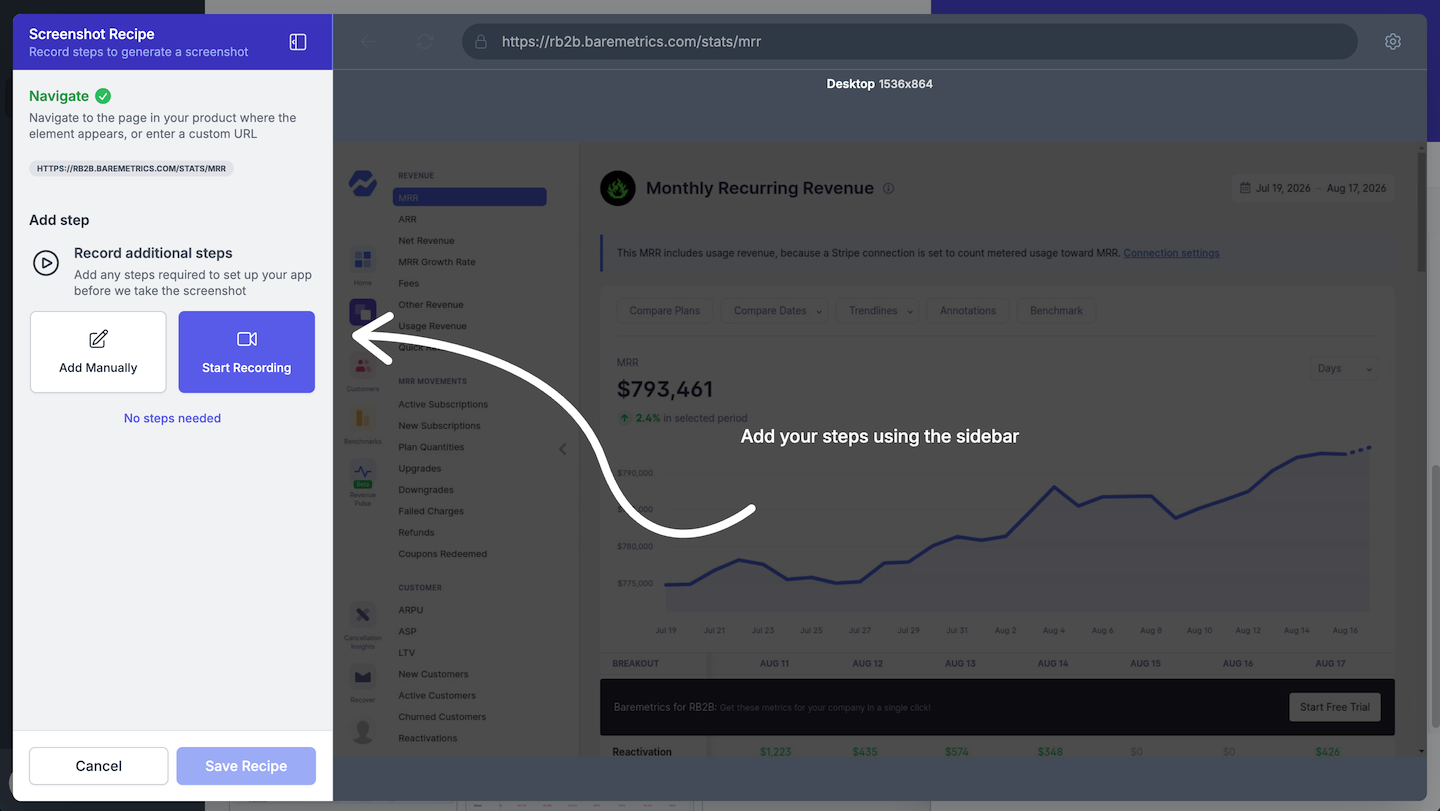Go back using the browser back arrow
This screenshot has height=811, width=1440.
(369, 42)
